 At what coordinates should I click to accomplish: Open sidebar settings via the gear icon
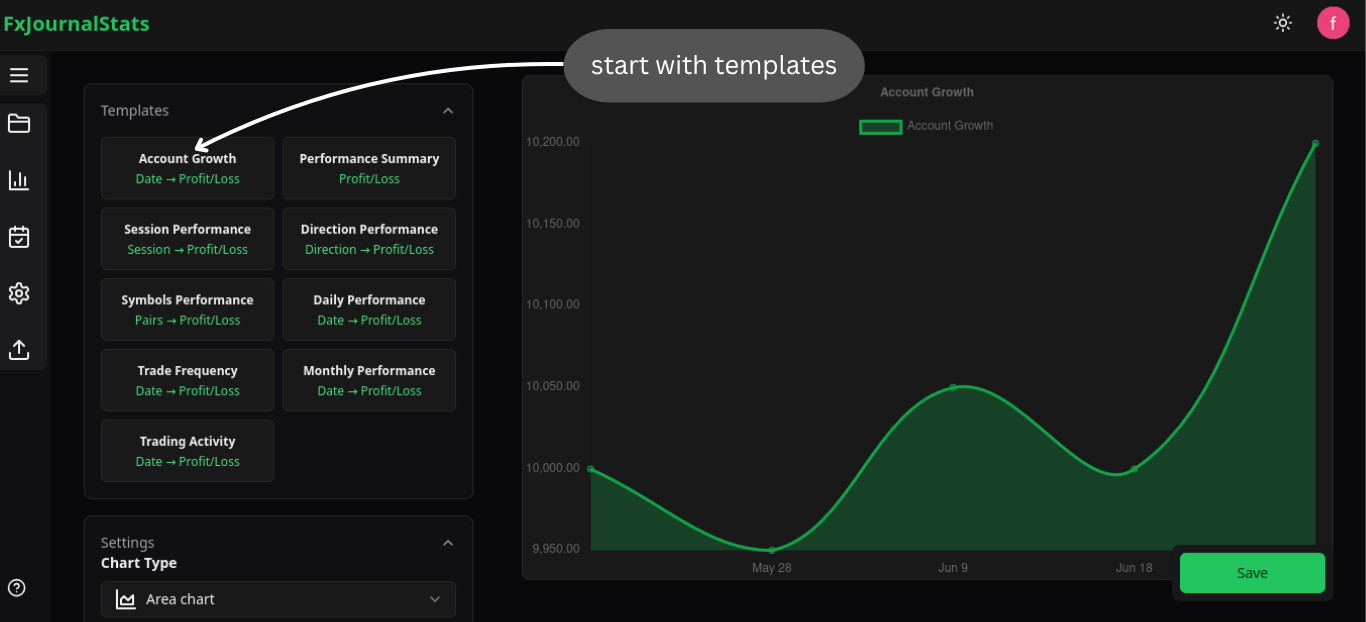[x=18, y=293]
